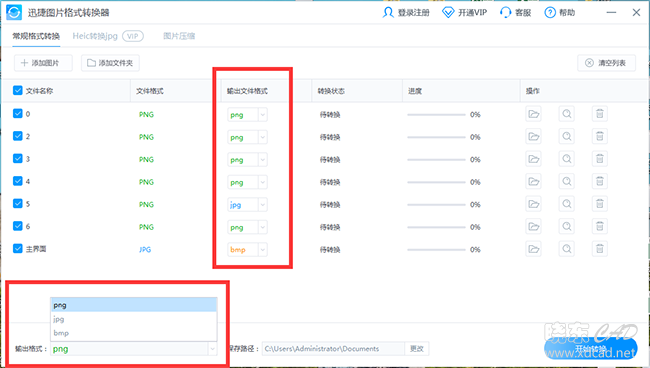This screenshot has width=650, height=368.
Task: Open 登录注册 login link
Action: 405,12
